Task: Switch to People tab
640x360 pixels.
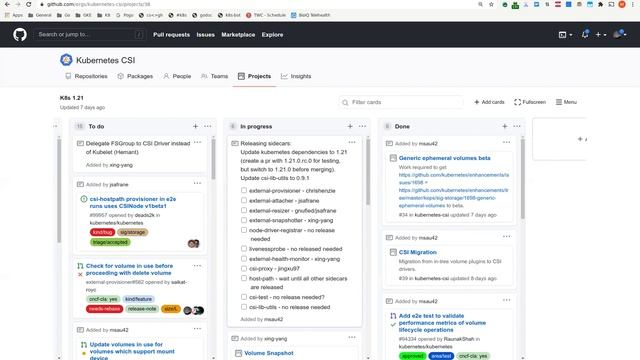Action: [x=177, y=76]
